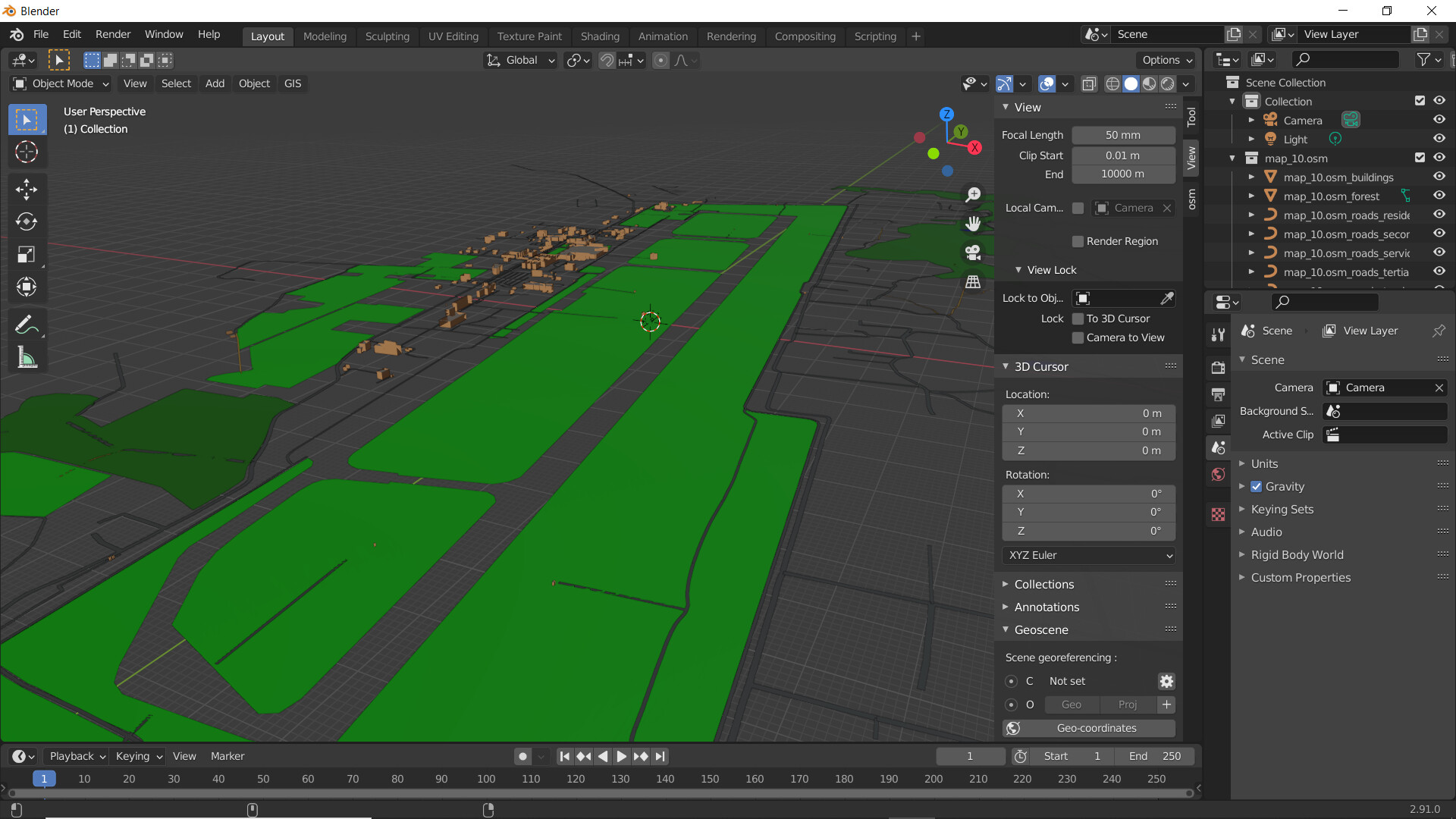Viewport: 1456px width, 819px height.
Task: Select the Measure tool
Action: [27, 358]
